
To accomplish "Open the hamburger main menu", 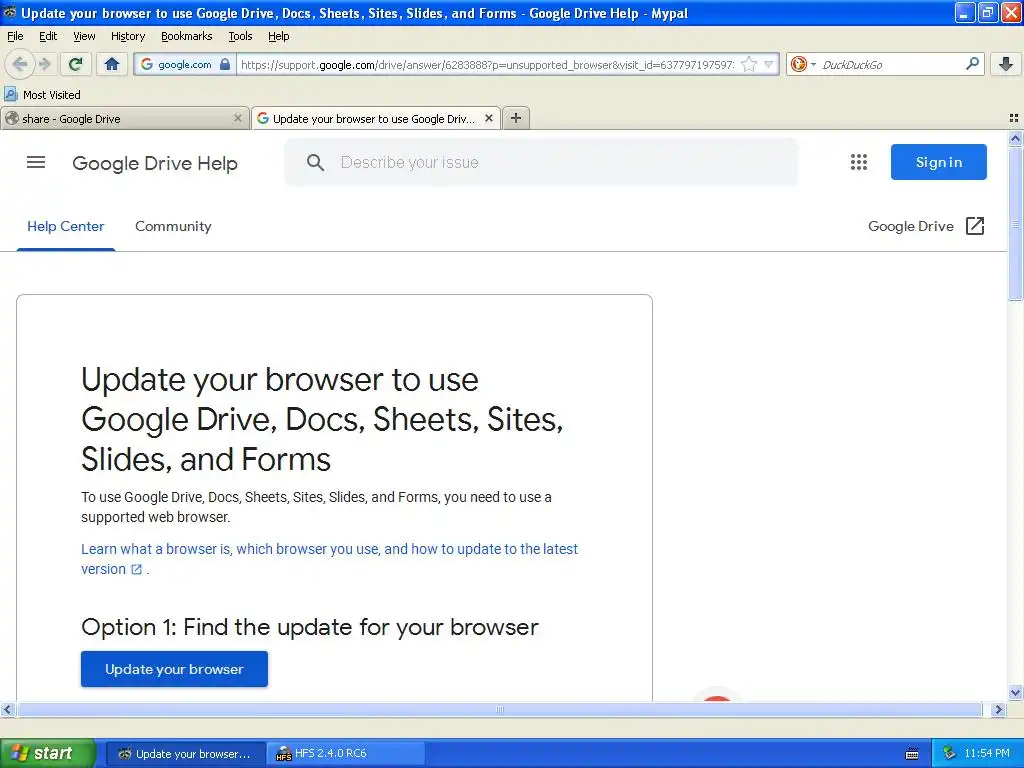I will 36,162.
